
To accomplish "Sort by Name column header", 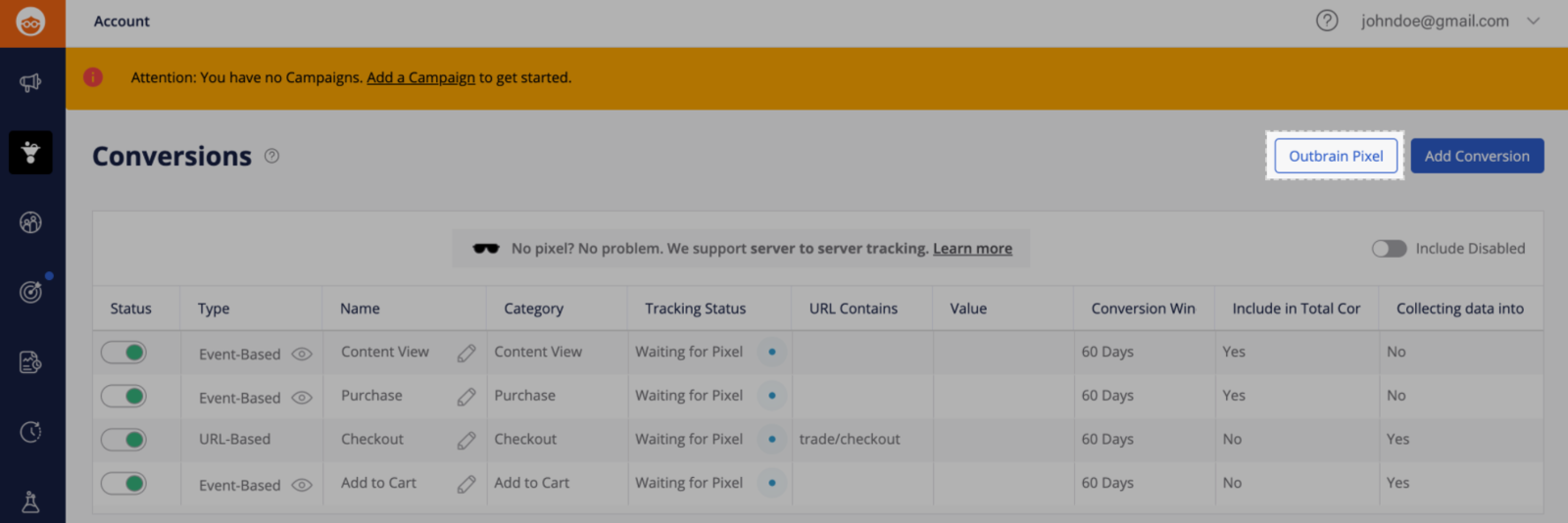I will click(x=360, y=309).
